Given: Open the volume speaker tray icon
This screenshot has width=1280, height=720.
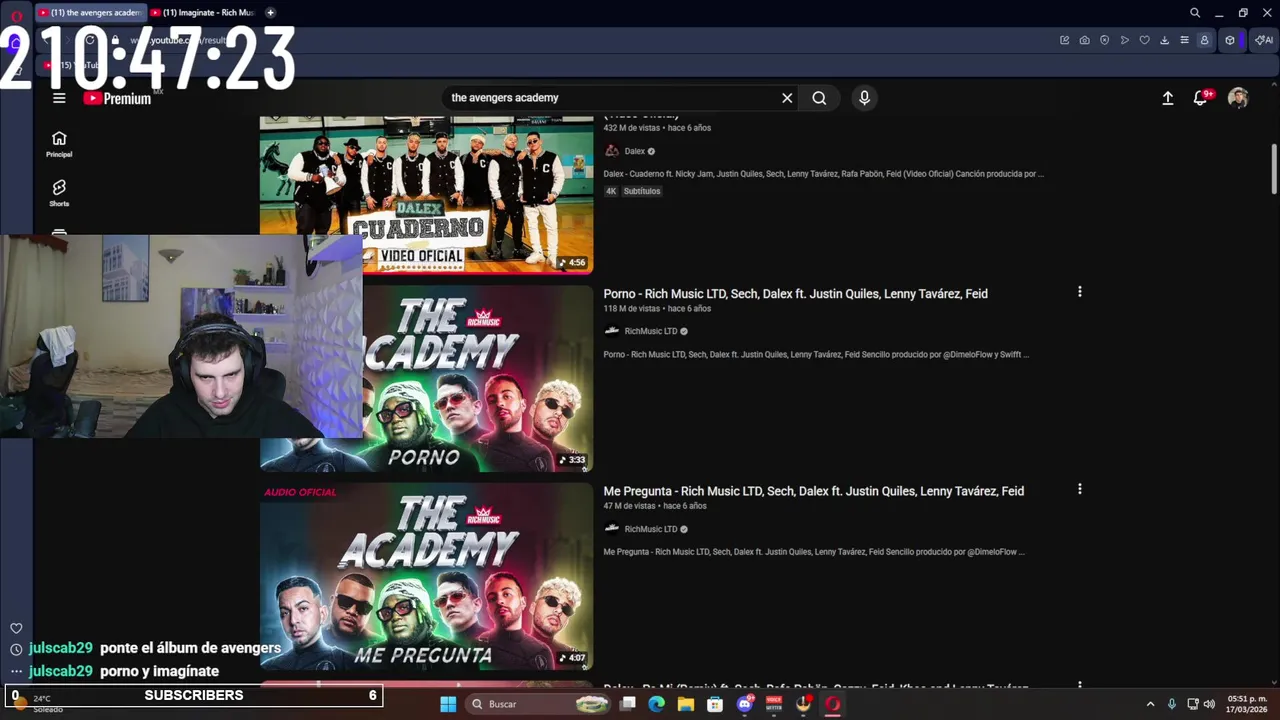Looking at the screenshot, I should coord(1209,704).
